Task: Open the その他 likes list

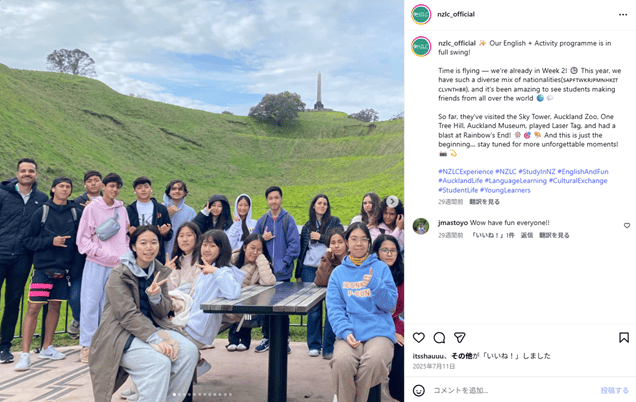Action: 461,356
